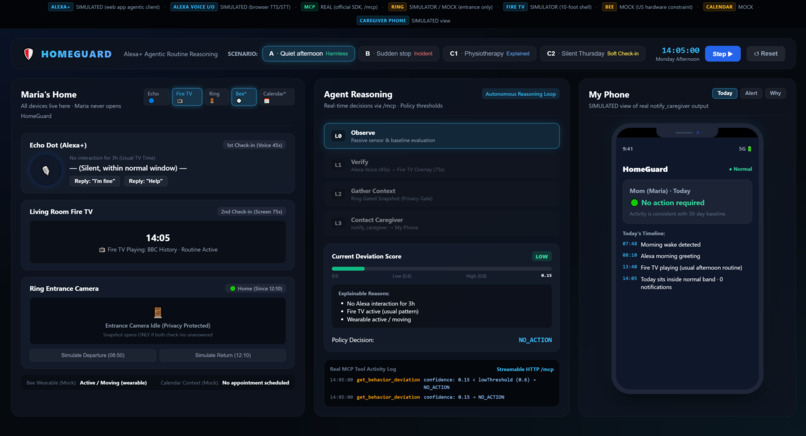Viewport: 806px width, 436px height.
Task: Click the NO_ACTION policy decision value
Action: [x=535, y=340]
